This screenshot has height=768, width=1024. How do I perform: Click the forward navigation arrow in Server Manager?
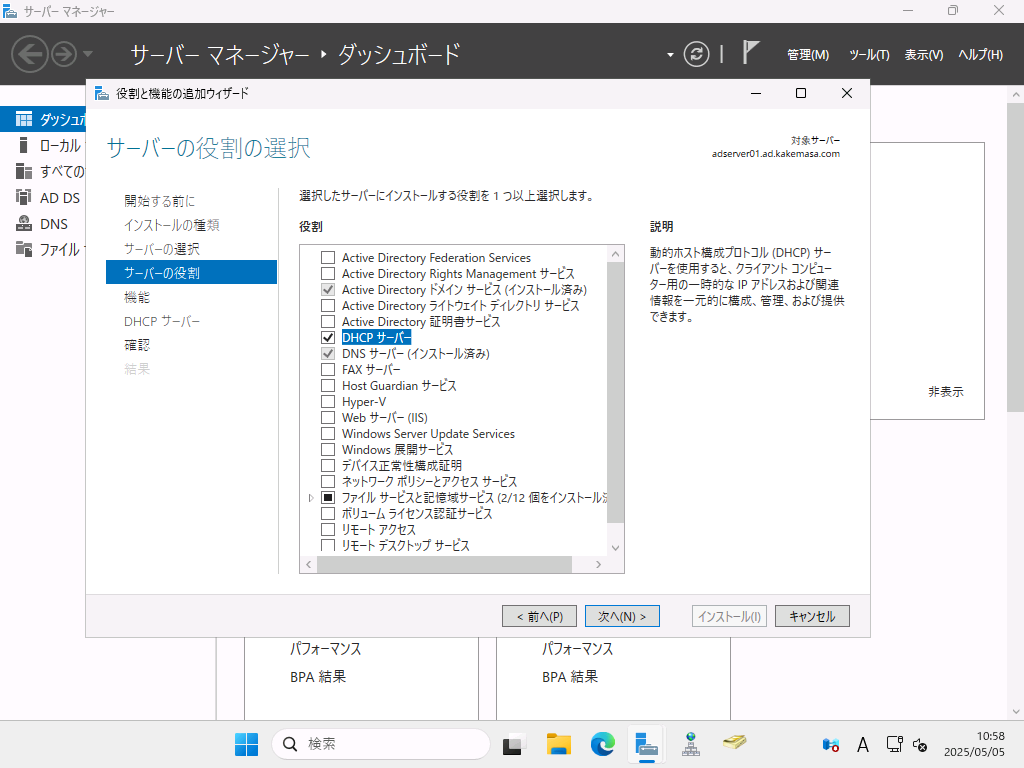pyautogui.click(x=64, y=54)
